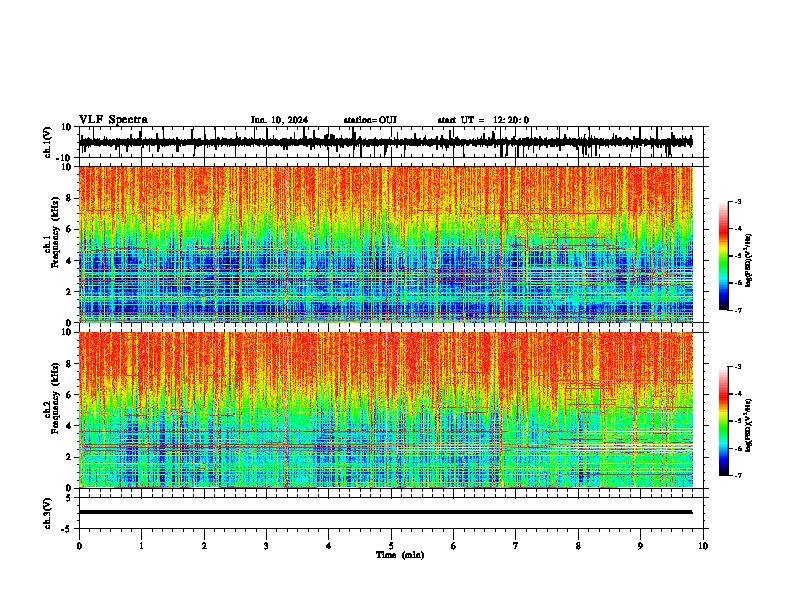Click the time axis tick label "7"

click(x=516, y=546)
